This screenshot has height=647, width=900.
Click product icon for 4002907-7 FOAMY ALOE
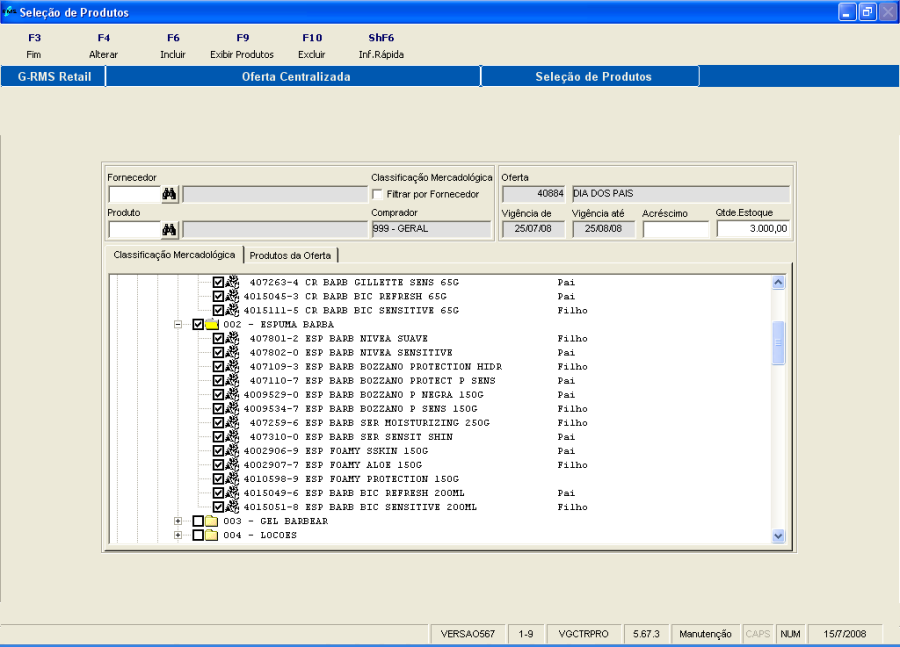coord(232,465)
